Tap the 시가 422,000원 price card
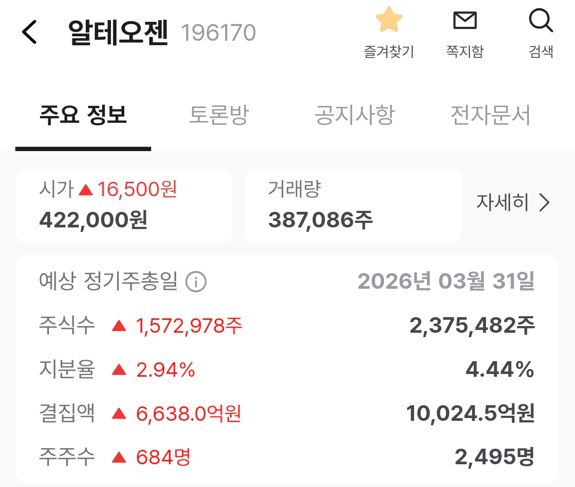 pyautogui.click(x=124, y=206)
